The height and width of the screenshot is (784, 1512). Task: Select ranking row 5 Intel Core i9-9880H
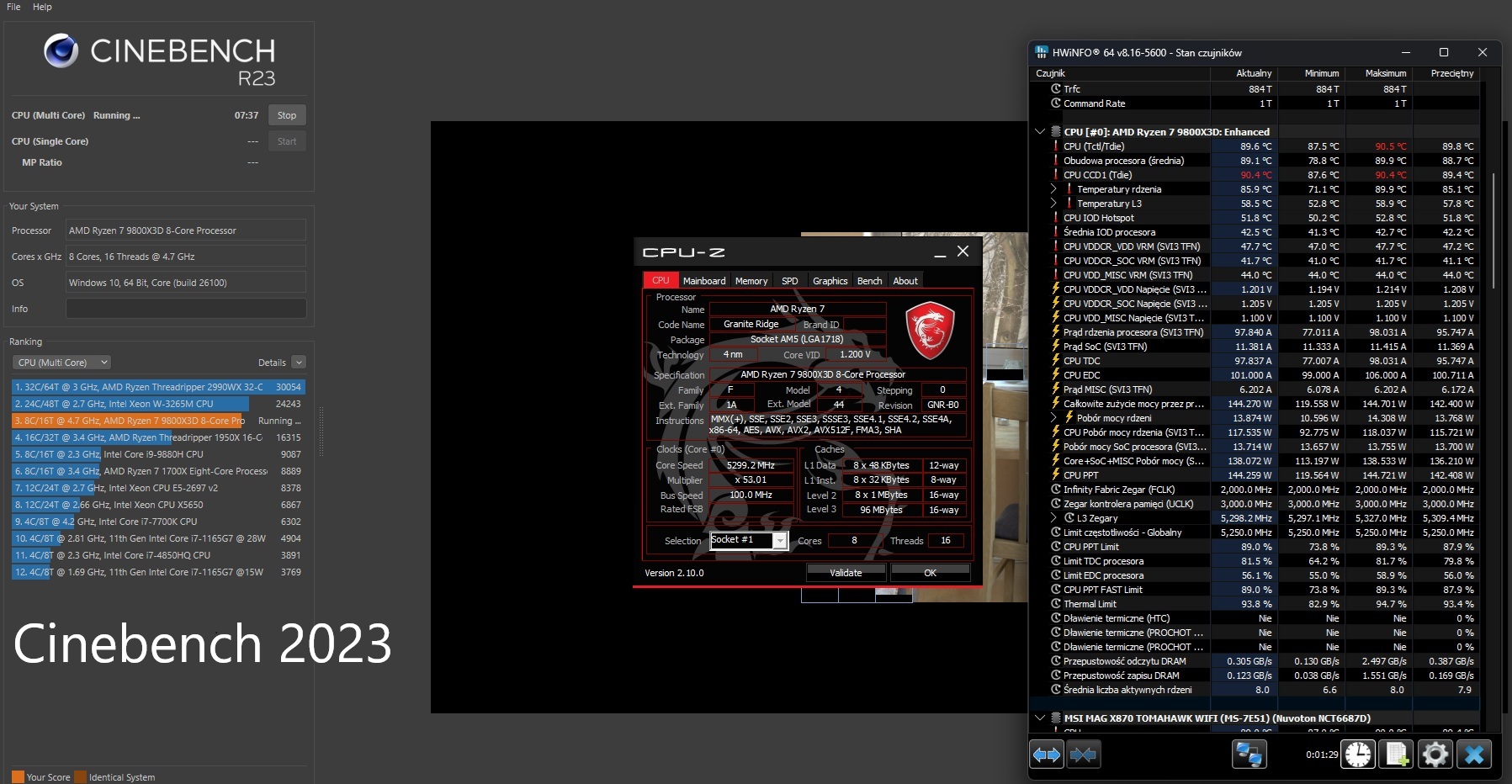click(x=158, y=454)
